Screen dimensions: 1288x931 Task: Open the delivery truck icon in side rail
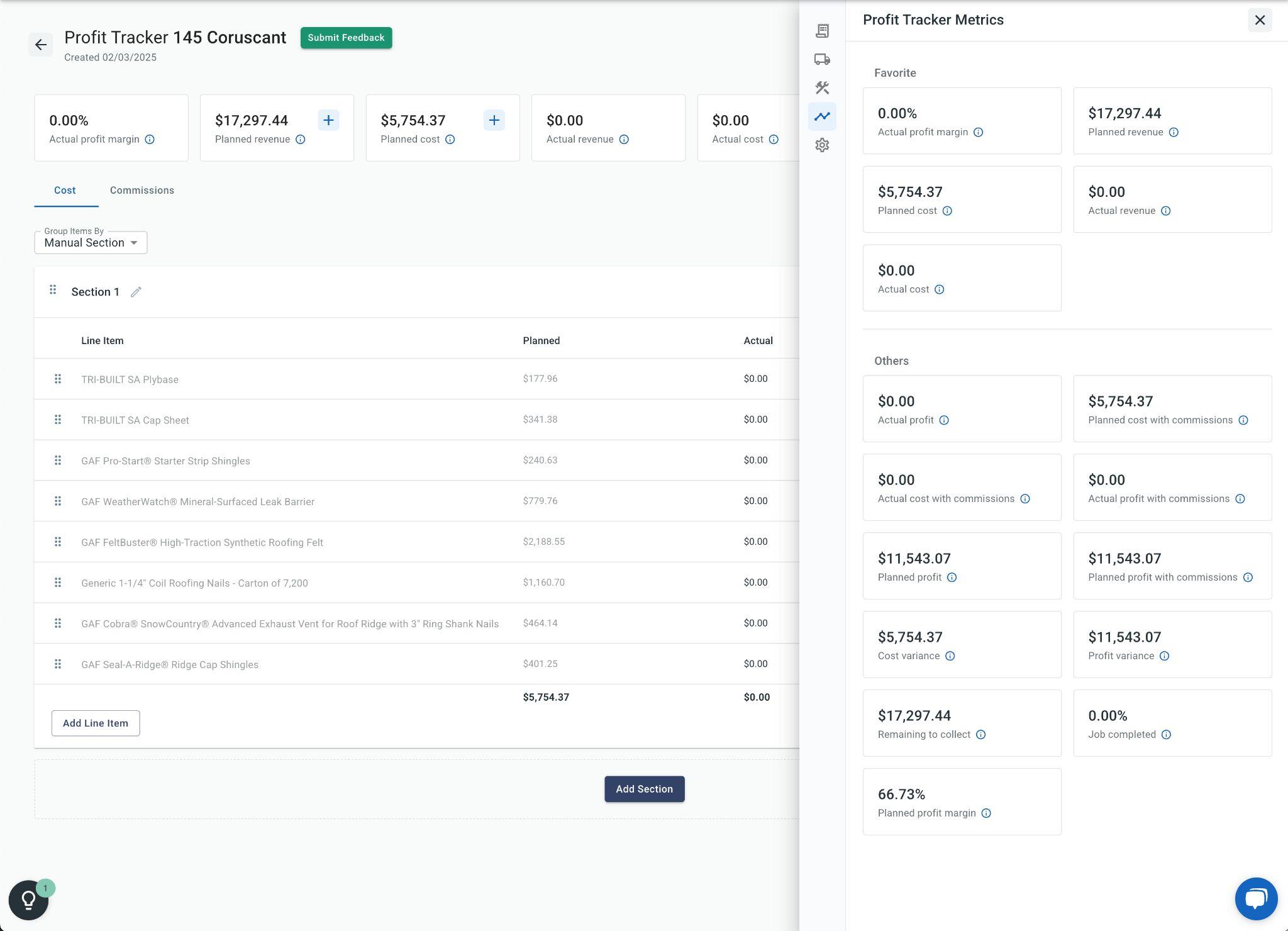[x=822, y=59]
